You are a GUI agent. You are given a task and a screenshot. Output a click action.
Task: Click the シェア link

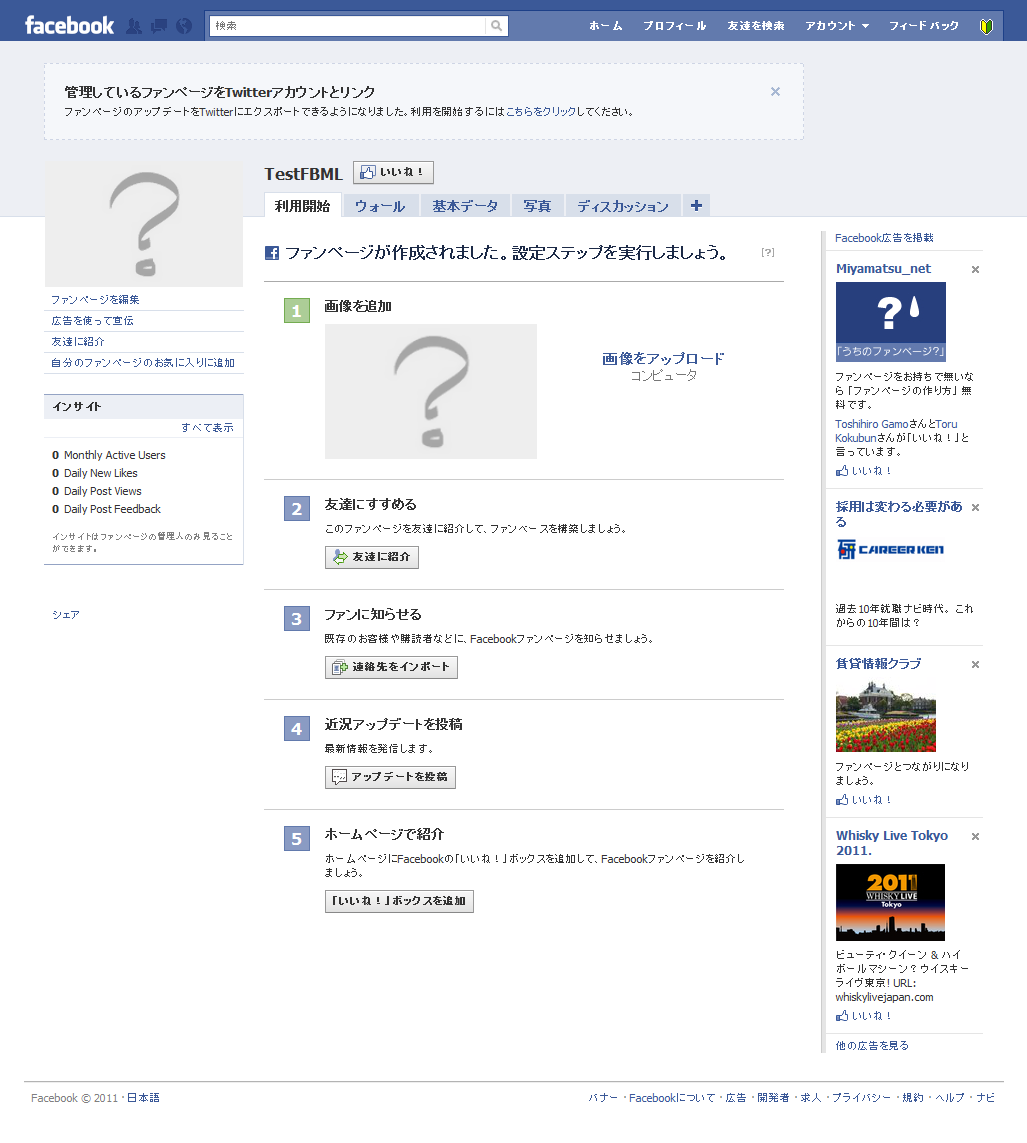[x=66, y=615]
